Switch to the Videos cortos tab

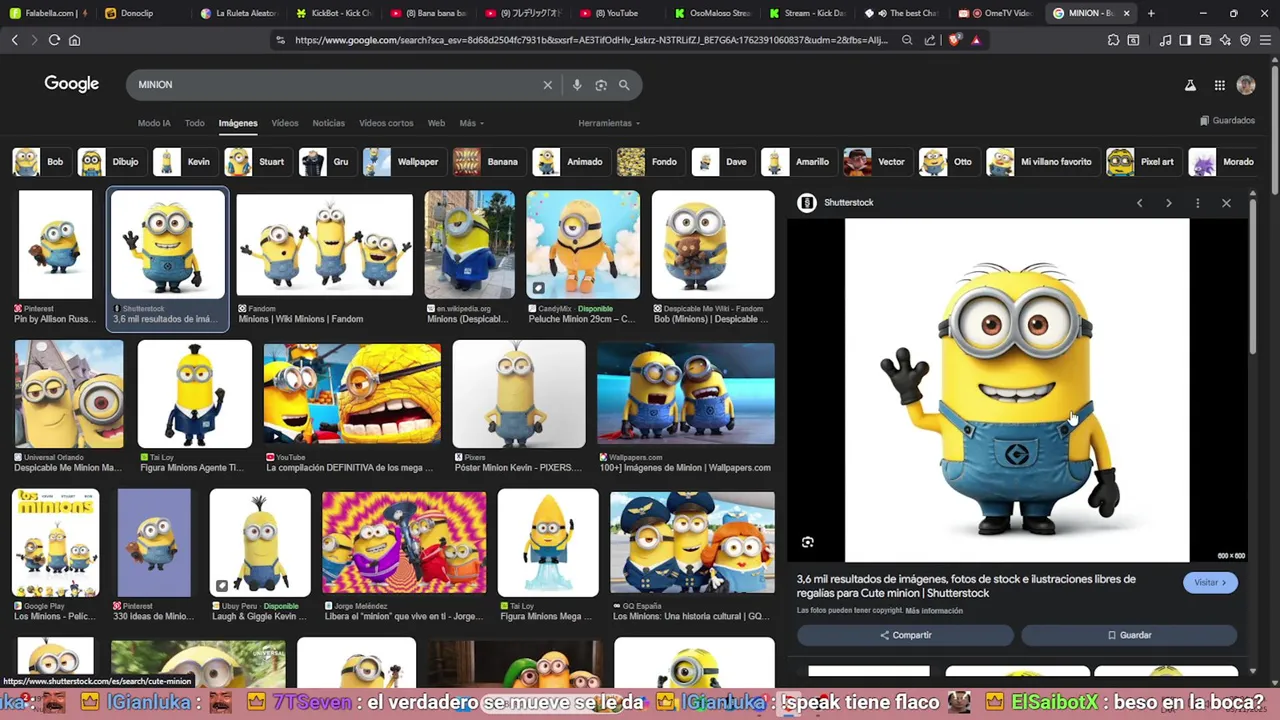point(386,123)
